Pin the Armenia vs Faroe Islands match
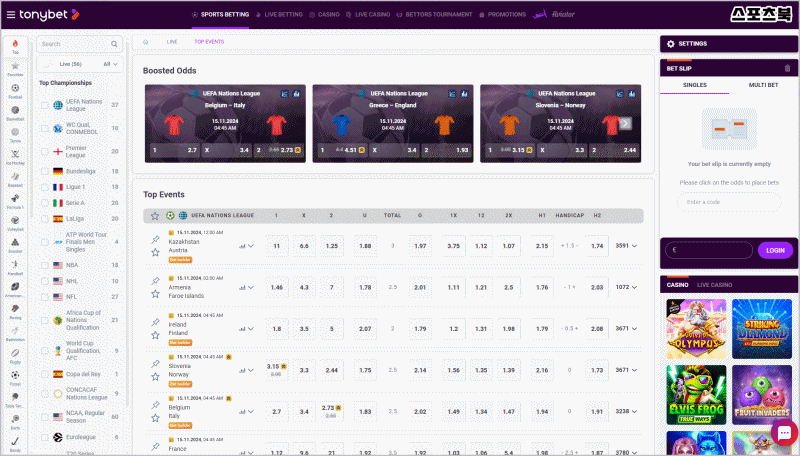The width and height of the screenshot is (800, 456). click(x=155, y=281)
